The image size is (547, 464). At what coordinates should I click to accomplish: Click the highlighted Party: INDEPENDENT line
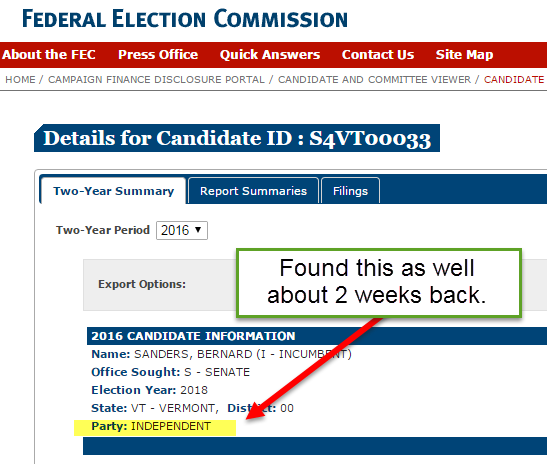point(155,426)
